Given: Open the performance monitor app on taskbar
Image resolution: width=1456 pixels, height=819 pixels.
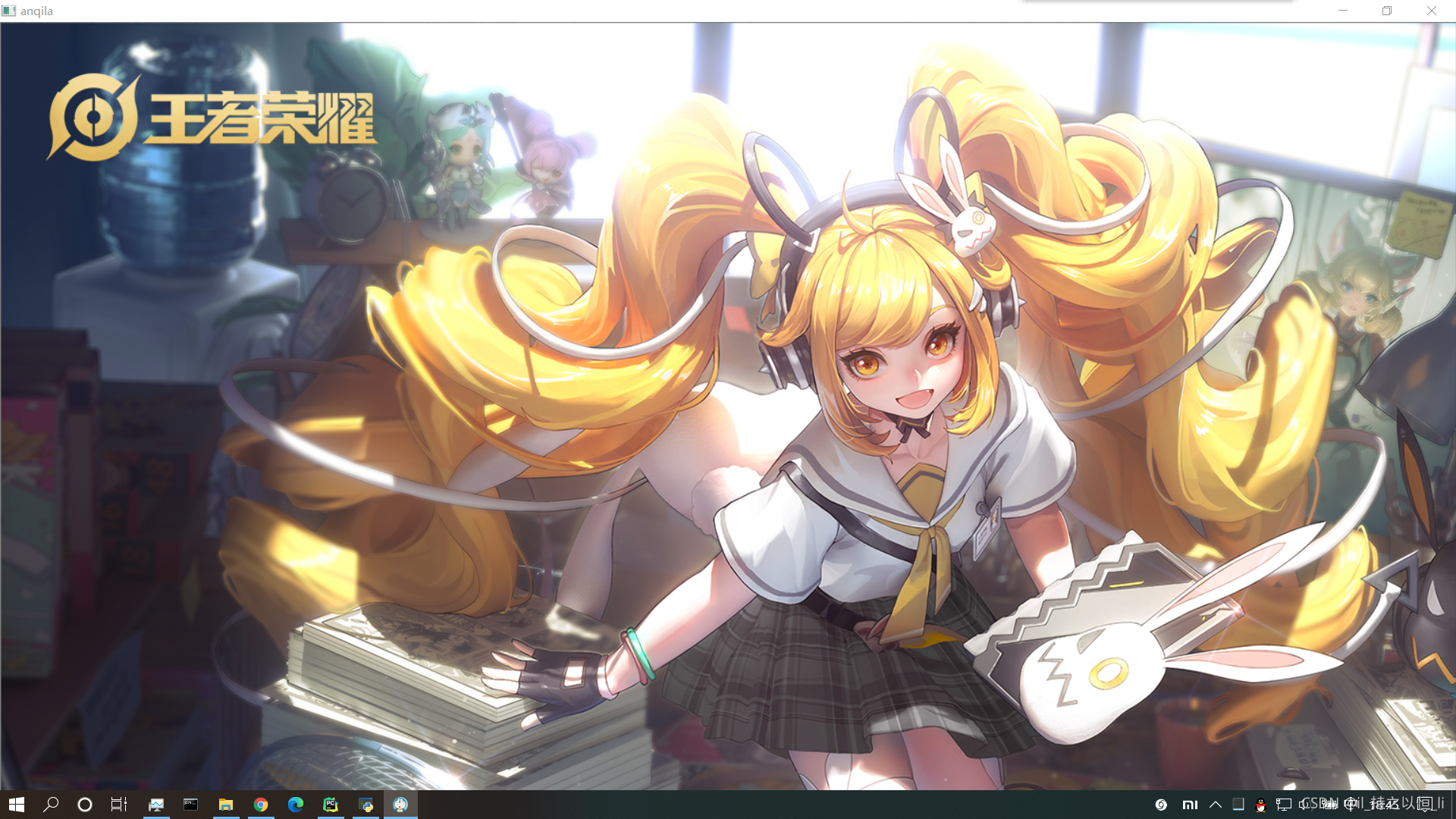Looking at the screenshot, I should 156,805.
